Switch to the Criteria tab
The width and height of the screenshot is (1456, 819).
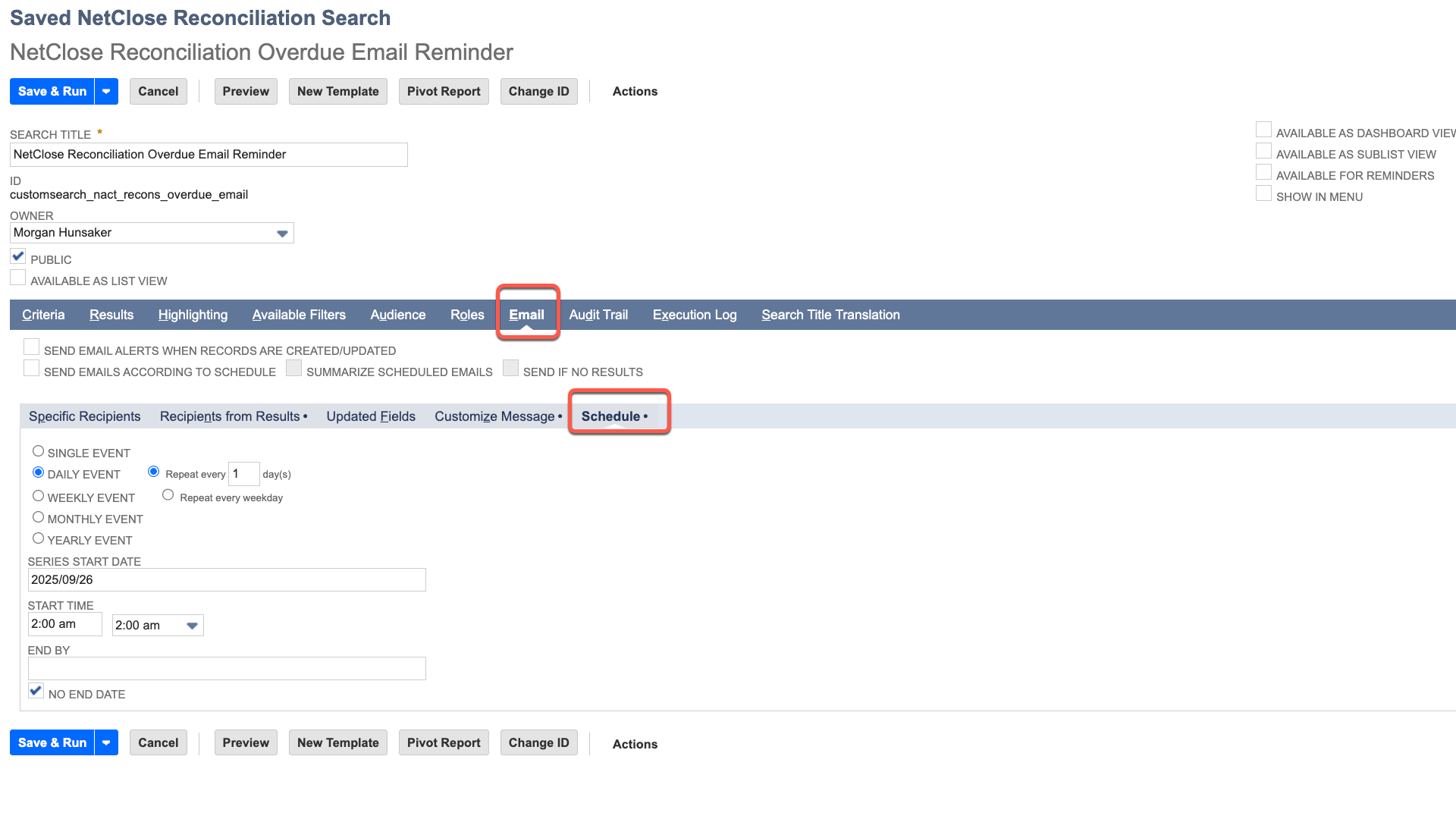pyautogui.click(x=43, y=315)
